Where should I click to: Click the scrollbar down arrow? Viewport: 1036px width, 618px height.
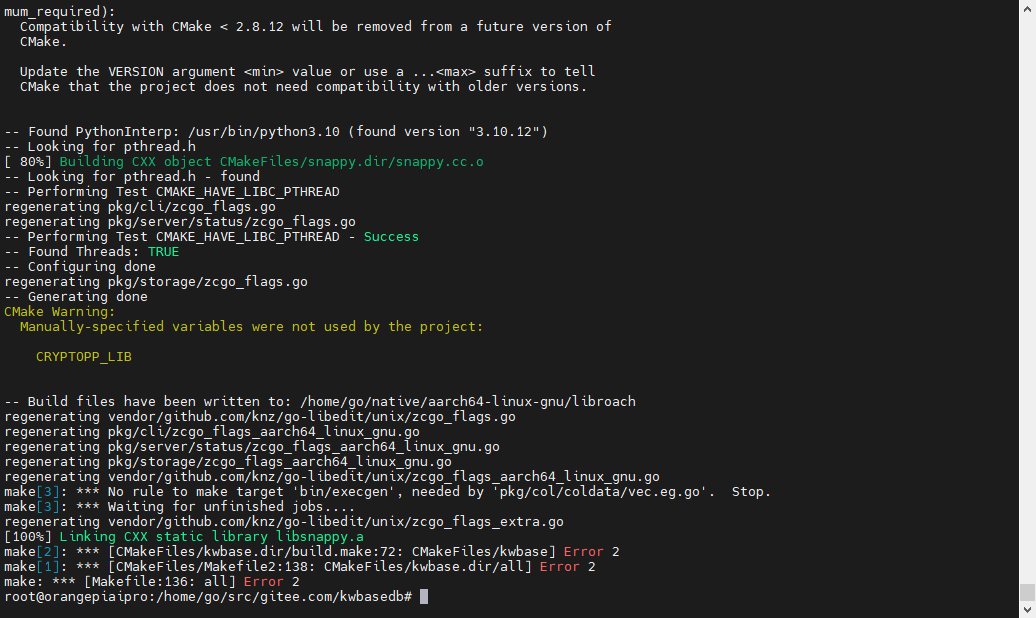point(1027,609)
